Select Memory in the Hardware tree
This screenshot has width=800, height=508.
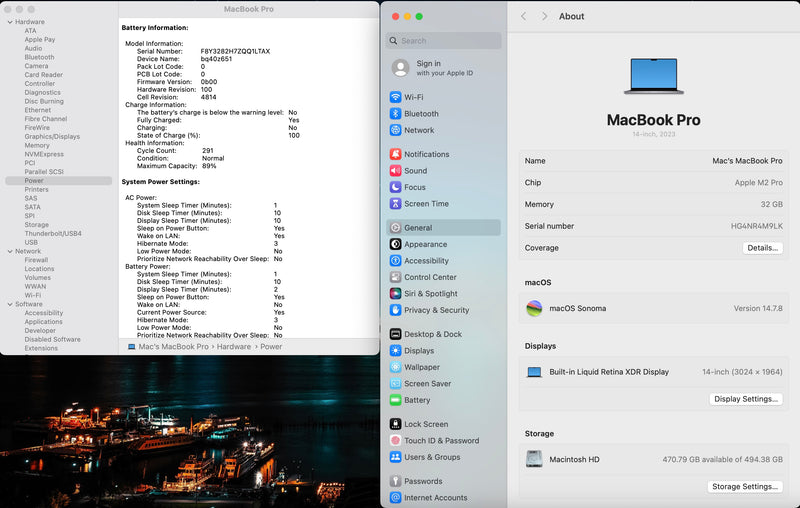37,145
